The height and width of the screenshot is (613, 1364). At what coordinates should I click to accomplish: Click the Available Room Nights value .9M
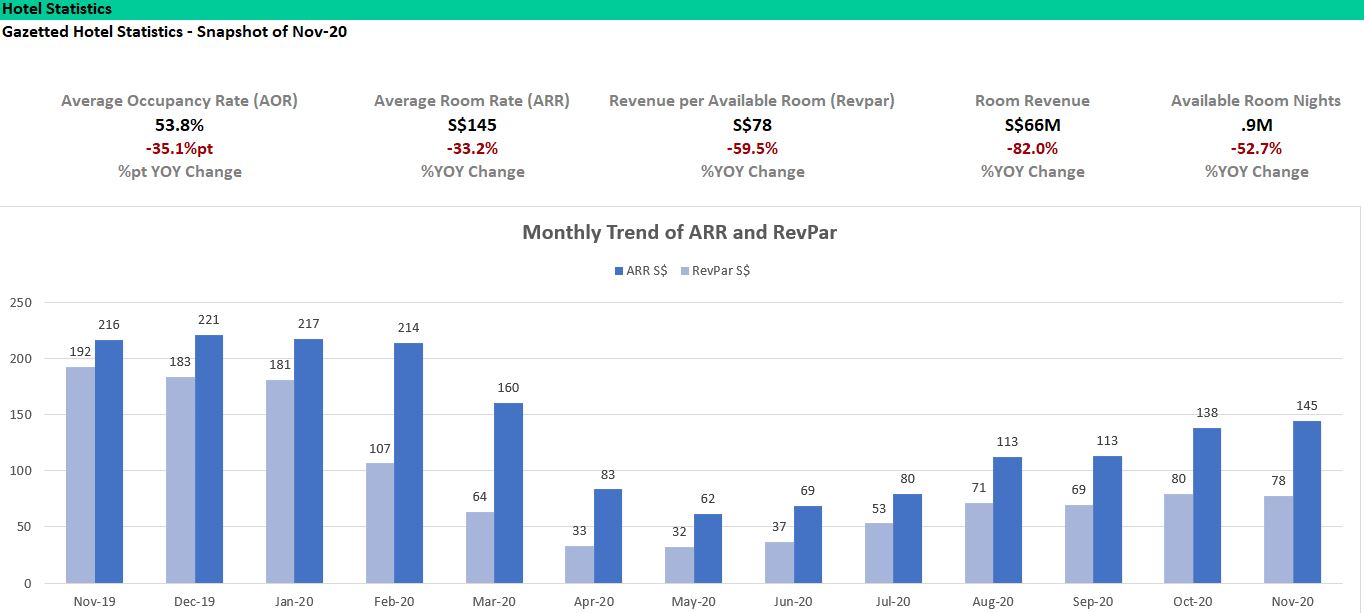[1256, 125]
